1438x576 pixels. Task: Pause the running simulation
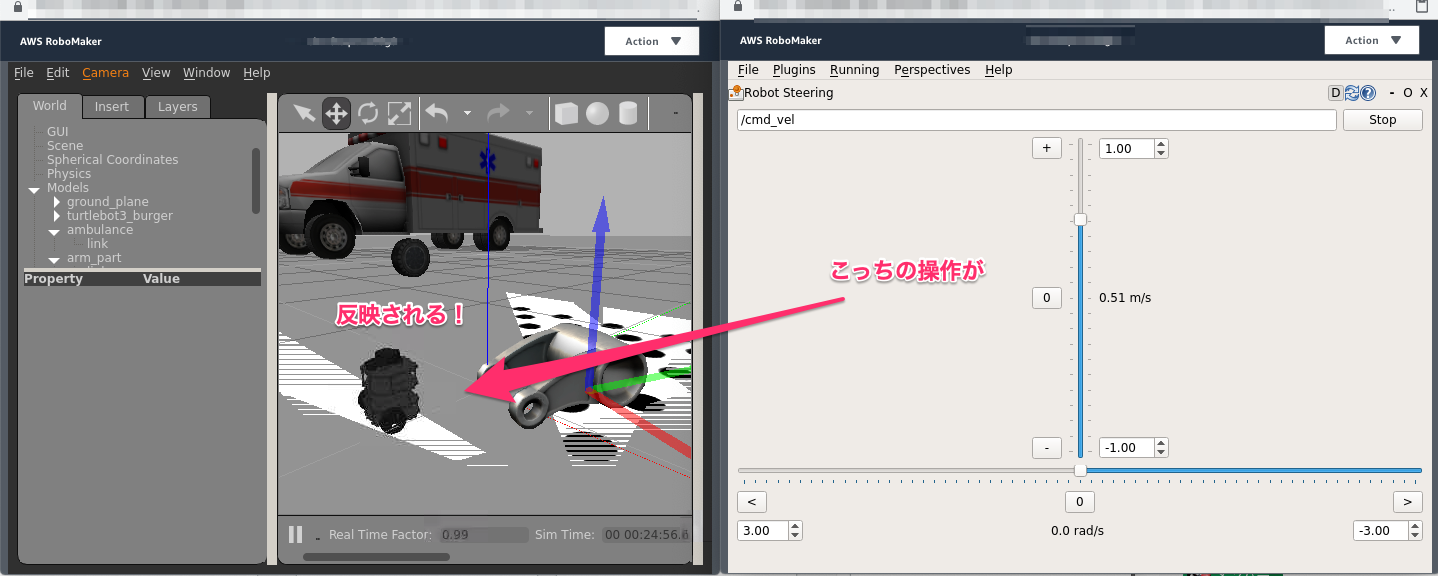(295, 534)
